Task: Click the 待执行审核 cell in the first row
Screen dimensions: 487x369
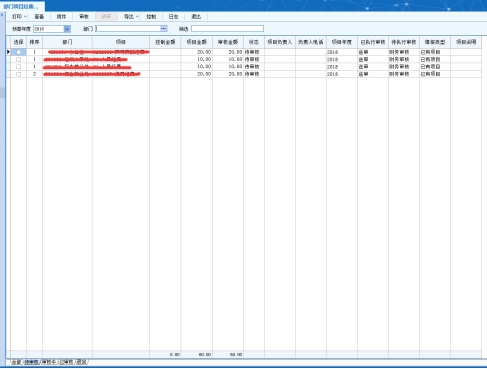Action: pos(404,52)
